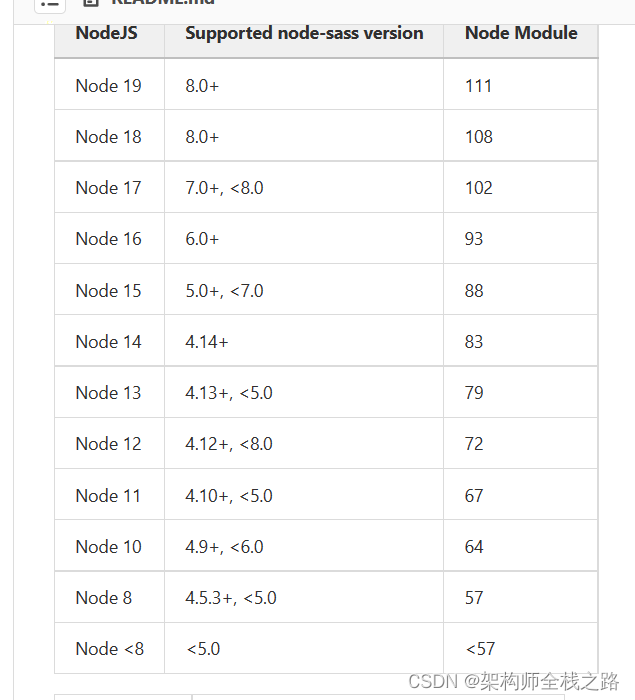Screen dimensions: 635x700
Task: Select the Node 13 row label
Action: (x=108, y=393)
